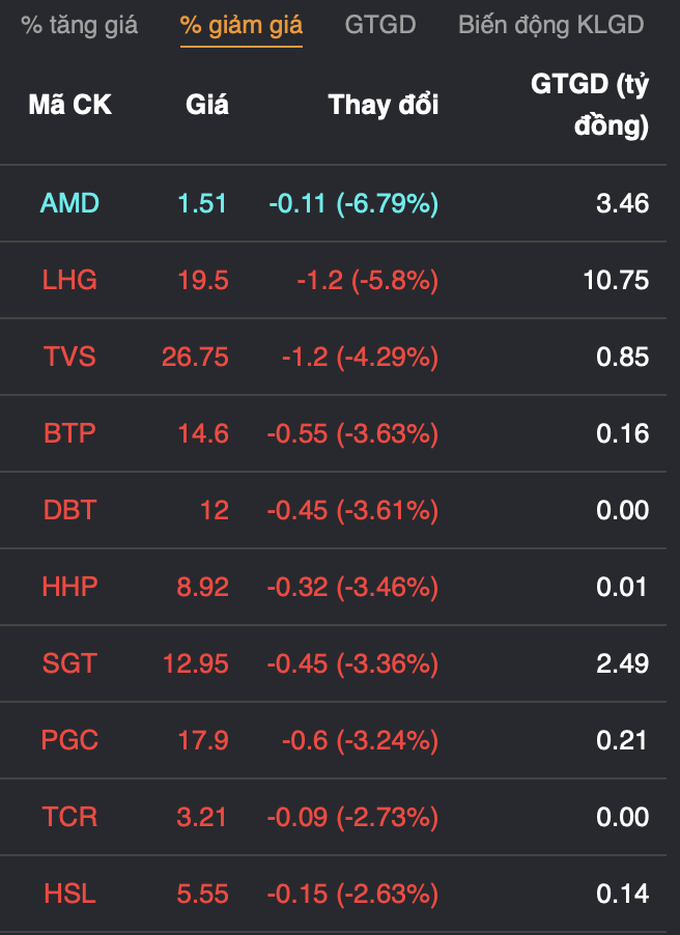
Task: Switch to the % tăng giá tab
Action: tap(79, 25)
